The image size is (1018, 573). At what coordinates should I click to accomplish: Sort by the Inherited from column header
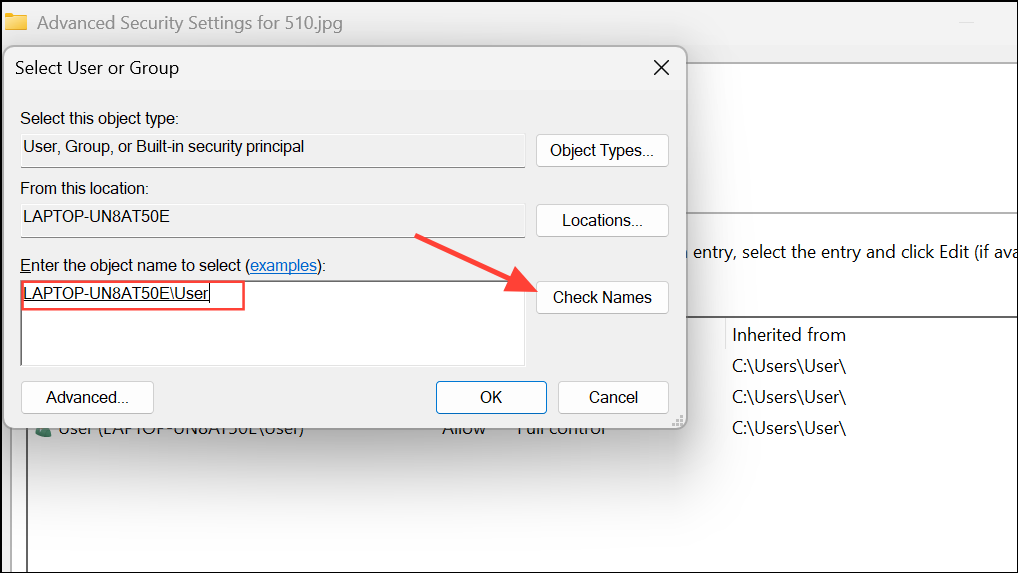point(789,335)
